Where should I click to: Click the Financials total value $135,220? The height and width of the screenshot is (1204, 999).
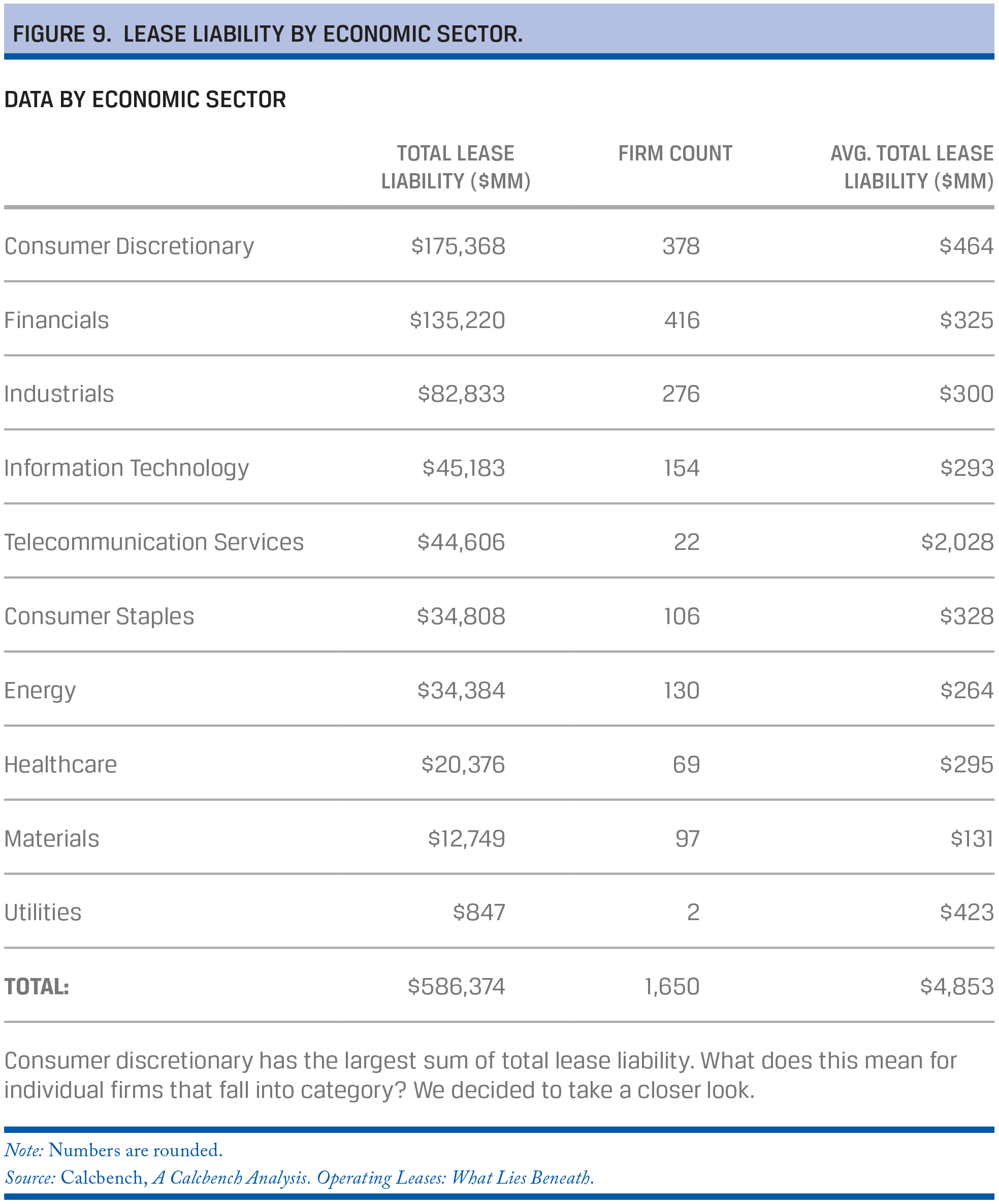point(457,320)
